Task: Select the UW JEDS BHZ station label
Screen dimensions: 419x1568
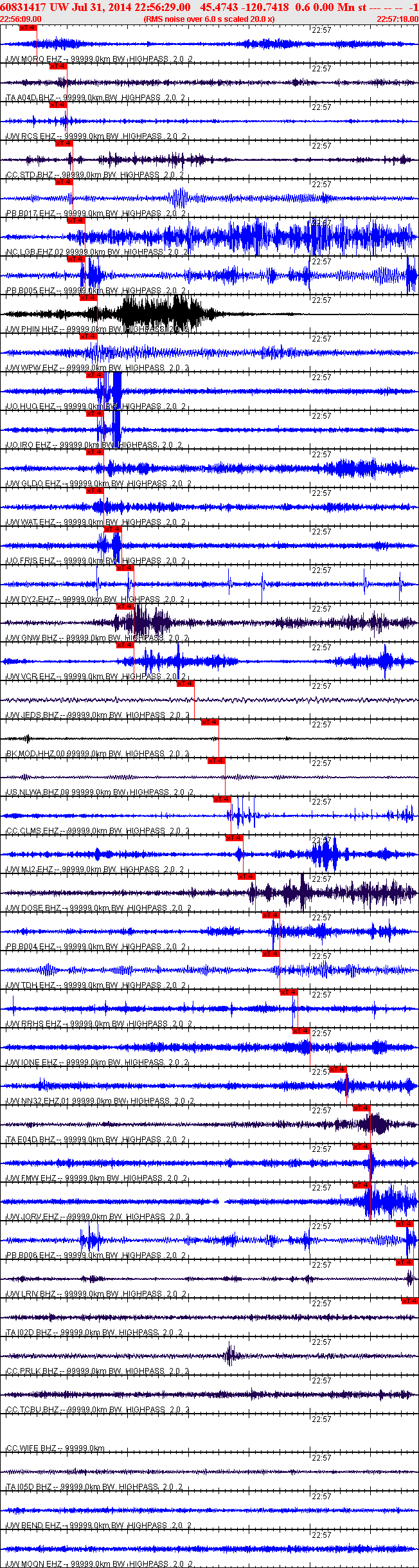Action: click(x=33, y=715)
